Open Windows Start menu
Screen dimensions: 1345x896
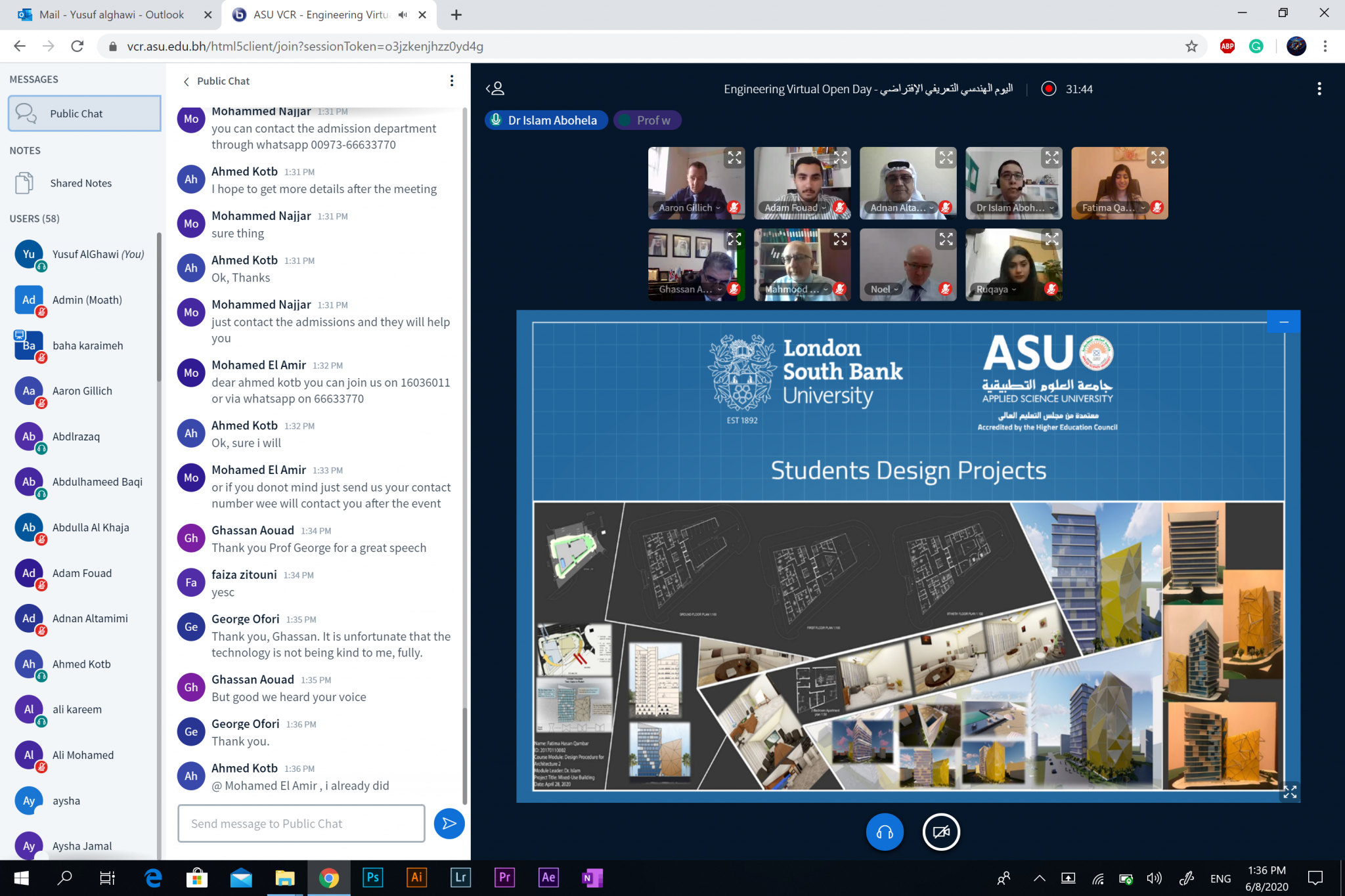coord(21,878)
